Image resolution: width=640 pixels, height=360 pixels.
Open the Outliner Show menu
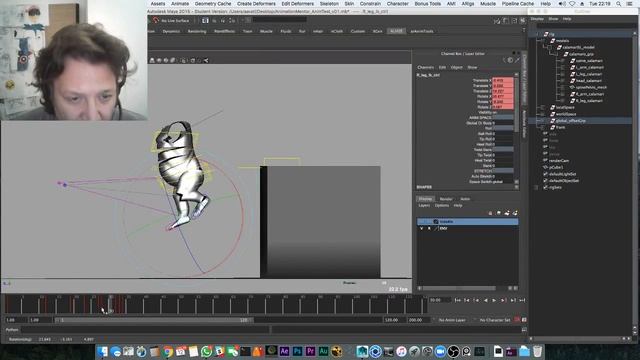coord(553,19)
